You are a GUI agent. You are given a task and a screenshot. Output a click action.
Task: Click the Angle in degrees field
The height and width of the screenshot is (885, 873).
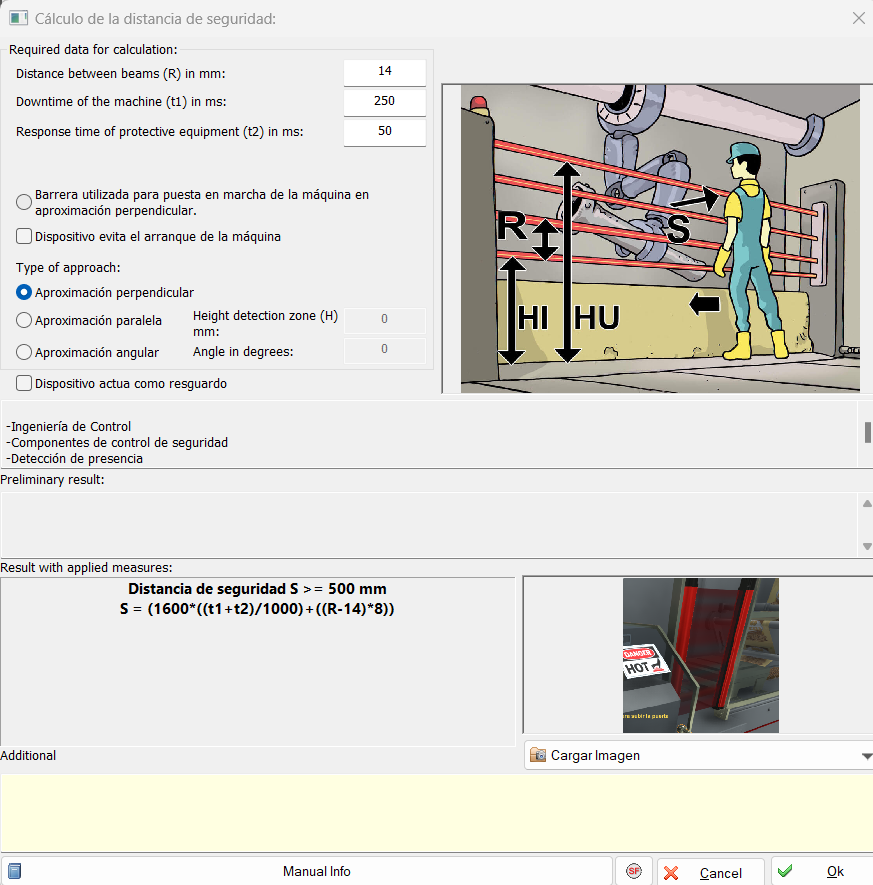click(385, 350)
